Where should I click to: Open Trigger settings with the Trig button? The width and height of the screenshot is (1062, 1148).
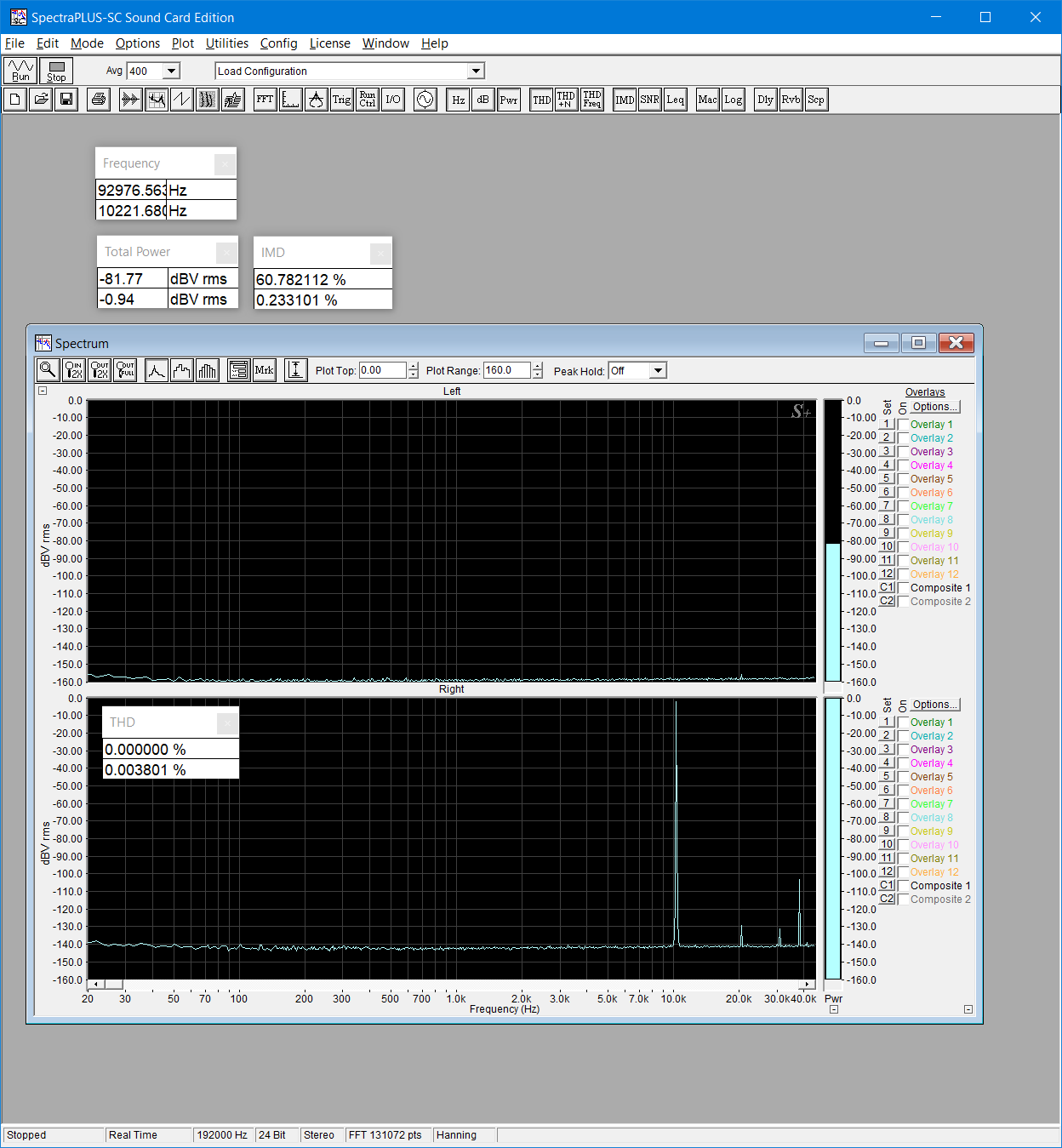point(342,100)
